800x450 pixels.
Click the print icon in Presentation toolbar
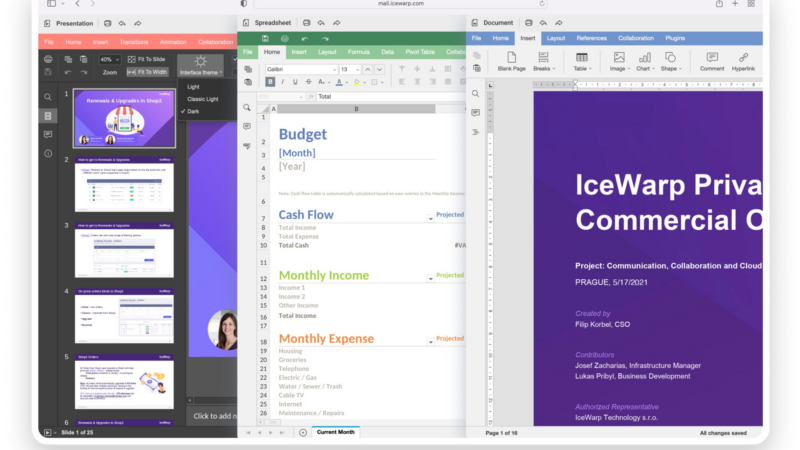pyautogui.click(x=48, y=59)
